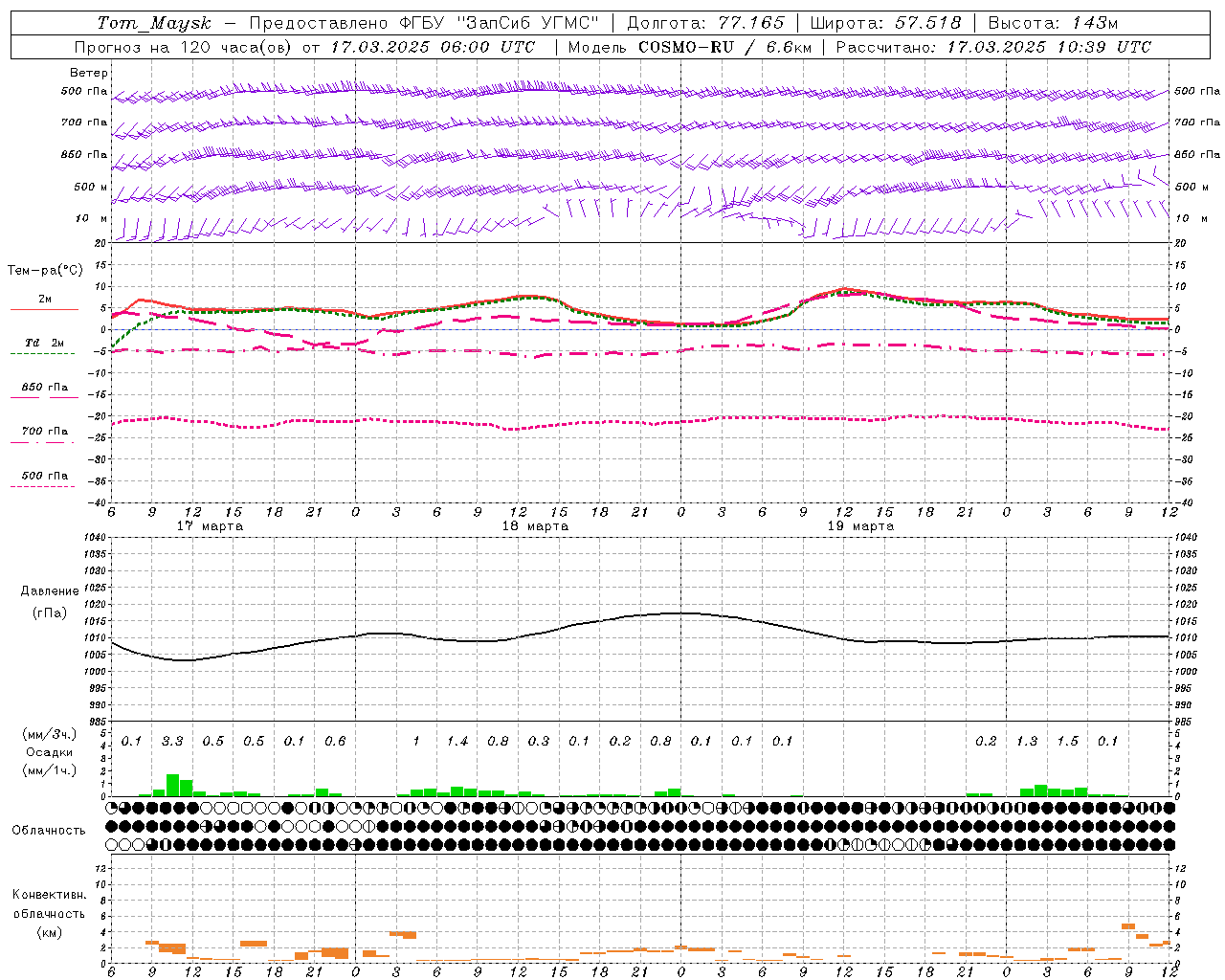Click the "Осадки" precipitation panel label
Viewport: 1225px width, 980px height.
pos(50,752)
